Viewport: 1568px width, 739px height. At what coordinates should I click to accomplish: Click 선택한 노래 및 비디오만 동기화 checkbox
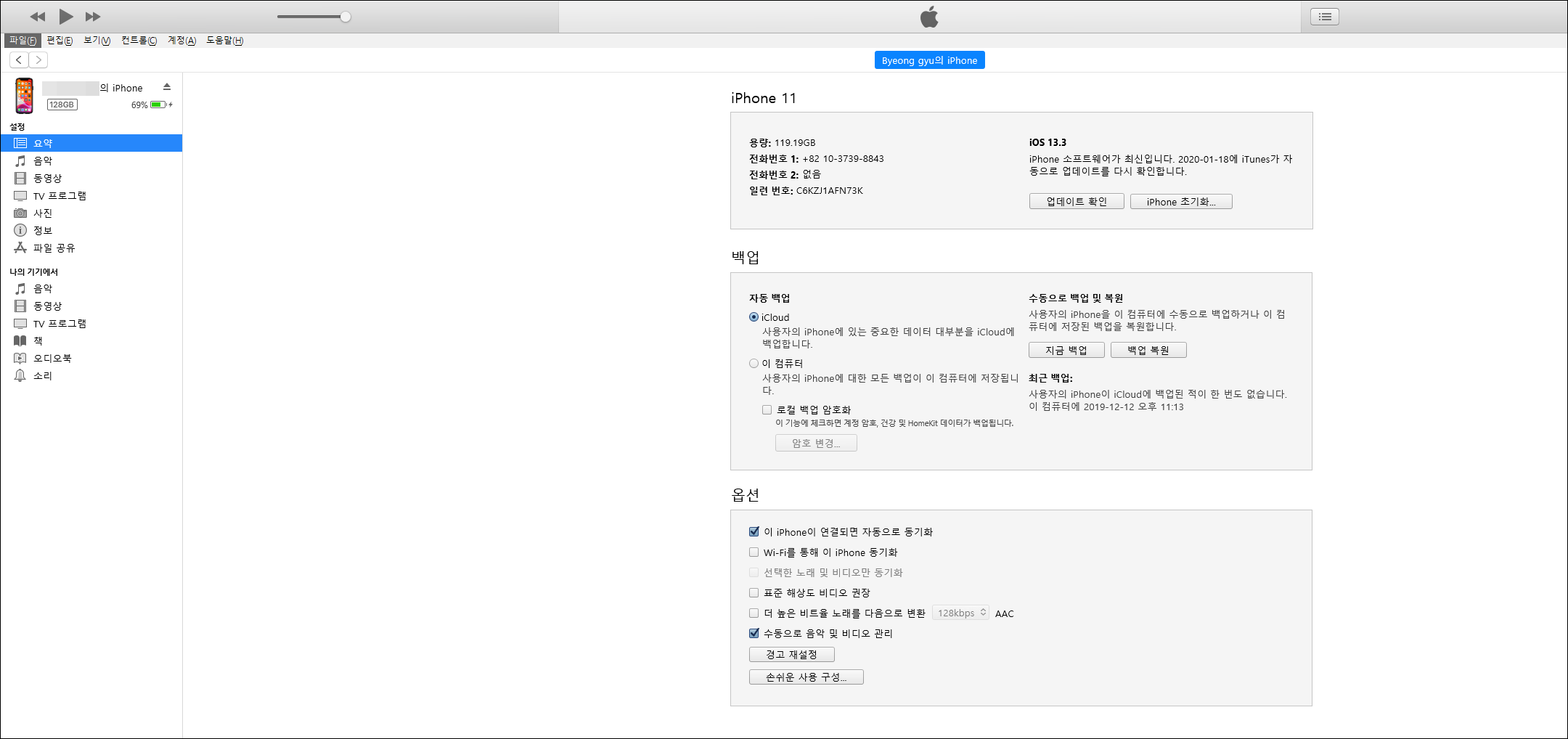(754, 572)
